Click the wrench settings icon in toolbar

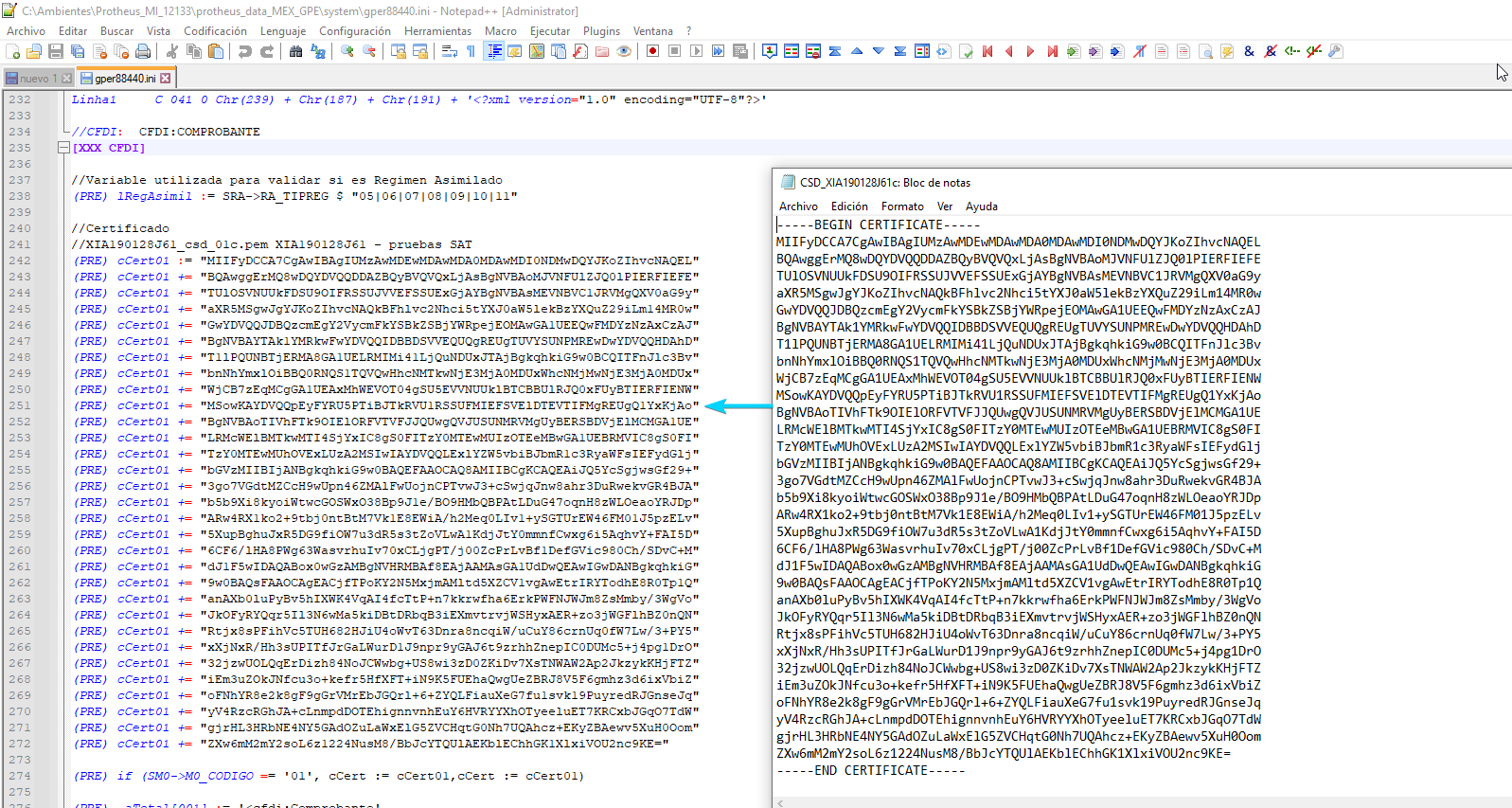point(1336,51)
